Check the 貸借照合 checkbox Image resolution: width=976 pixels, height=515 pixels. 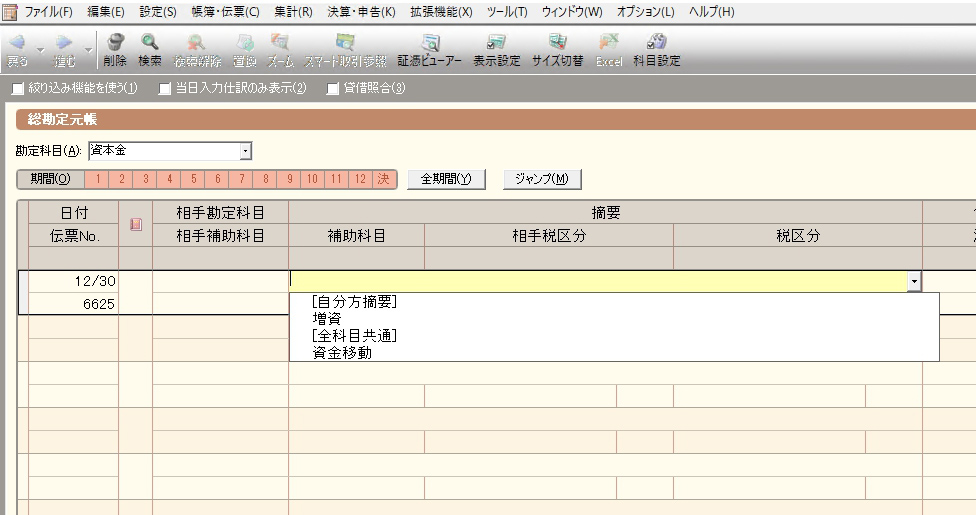(x=333, y=89)
